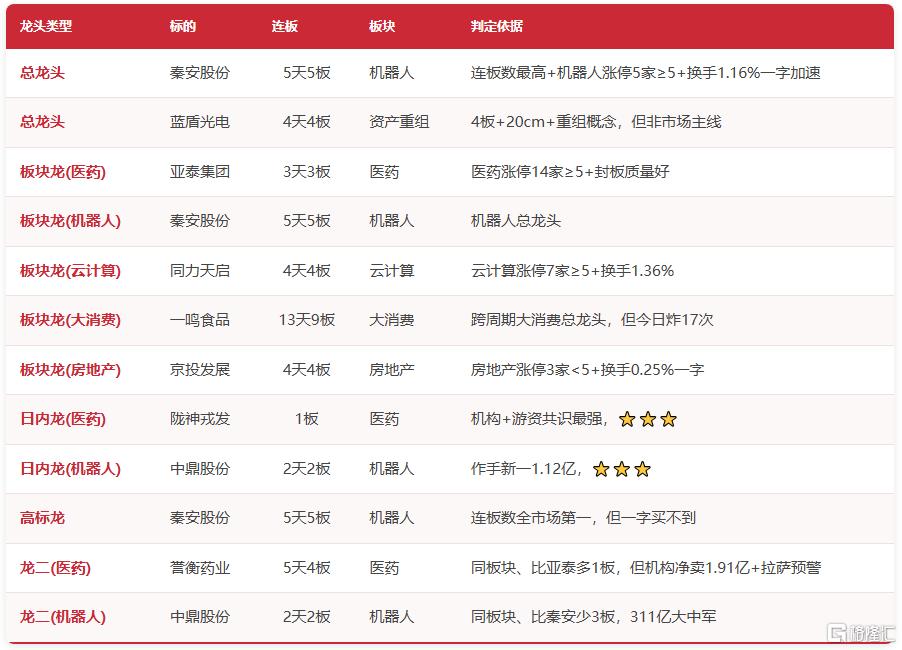Click the 高标龙 row label

click(43, 518)
